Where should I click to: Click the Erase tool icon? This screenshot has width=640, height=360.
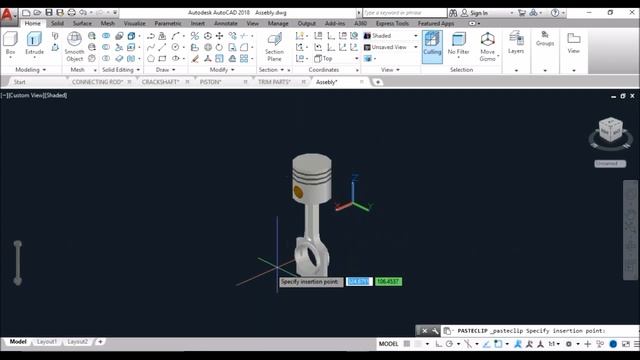pyautogui.click(x=195, y=59)
